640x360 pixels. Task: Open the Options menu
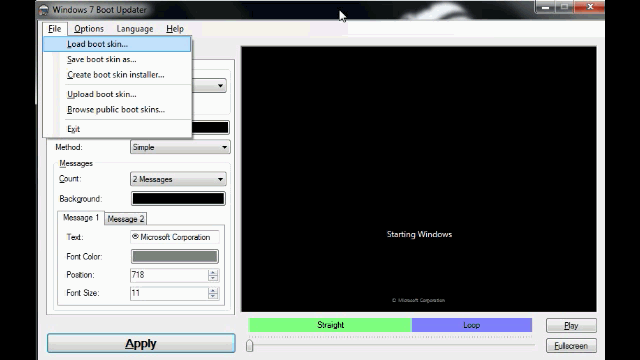[89, 29]
